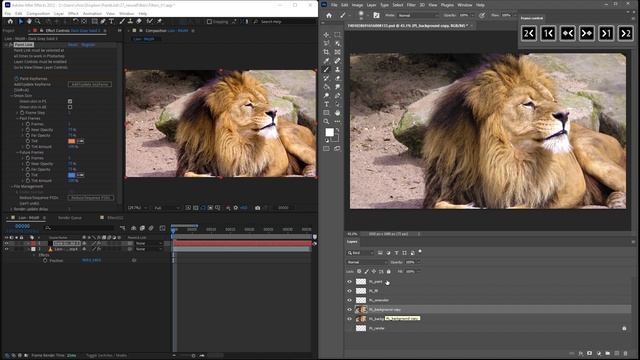
Task: Click the Photoshop Home icon
Action: [x=329, y=16]
